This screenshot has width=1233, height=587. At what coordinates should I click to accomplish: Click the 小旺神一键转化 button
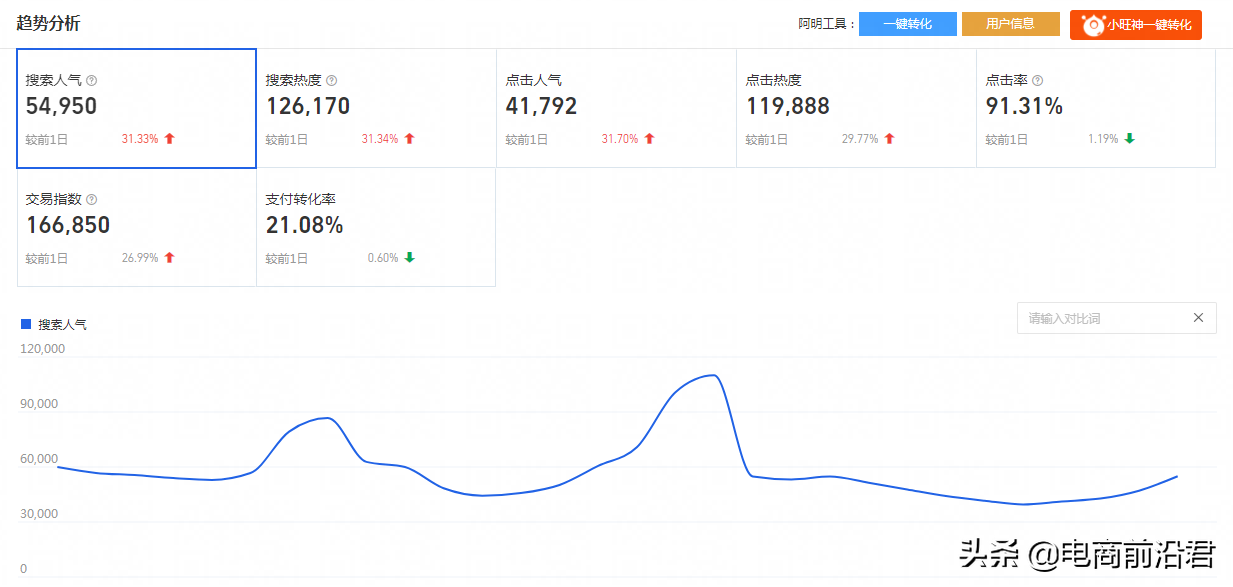click(x=1136, y=25)
